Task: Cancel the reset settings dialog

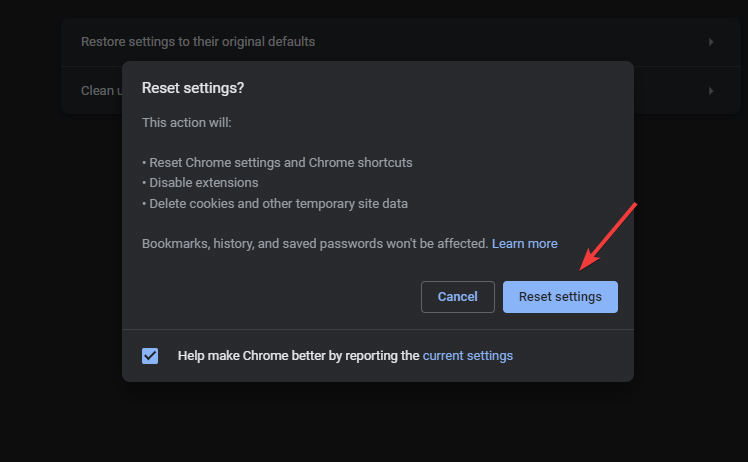Action: tap(457, 297)
